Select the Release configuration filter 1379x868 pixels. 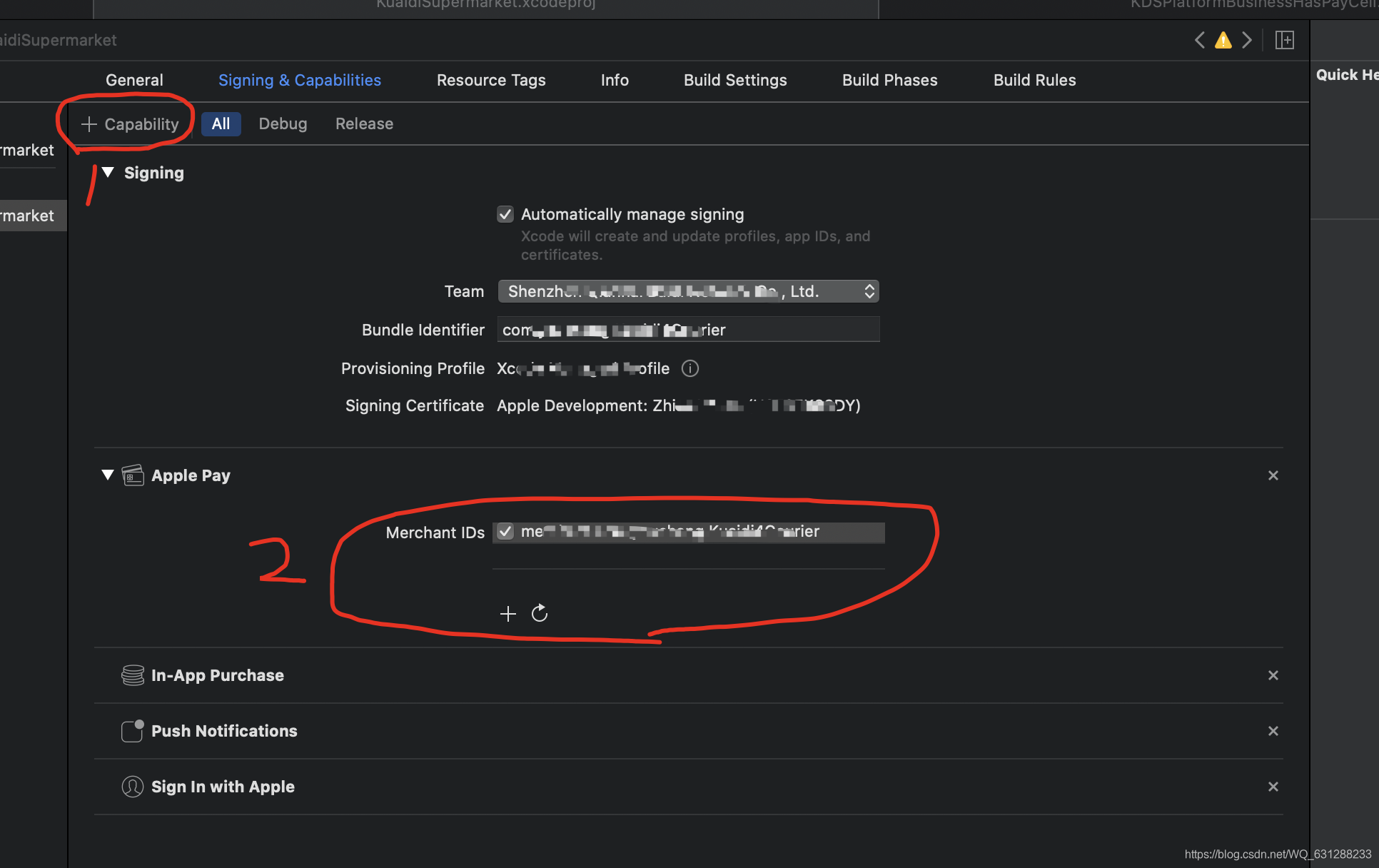coord(364,123)
